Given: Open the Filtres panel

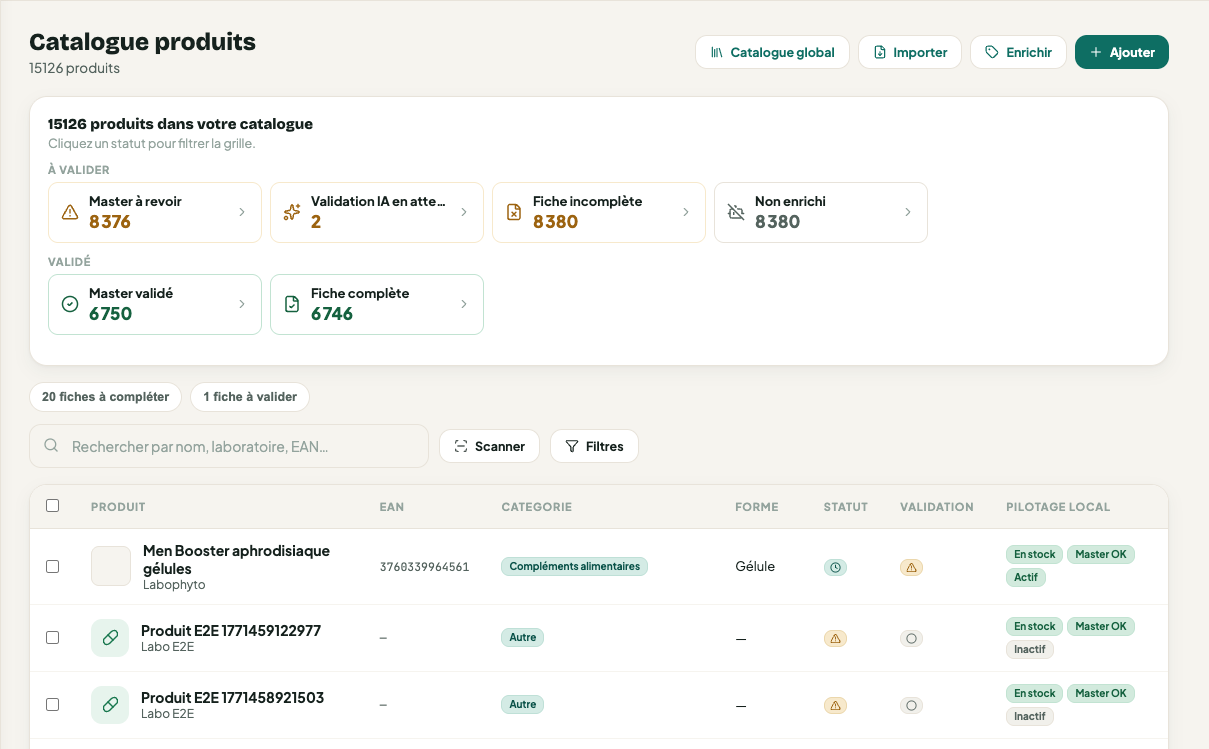Looking at the screenshot, I should [594, 446].
